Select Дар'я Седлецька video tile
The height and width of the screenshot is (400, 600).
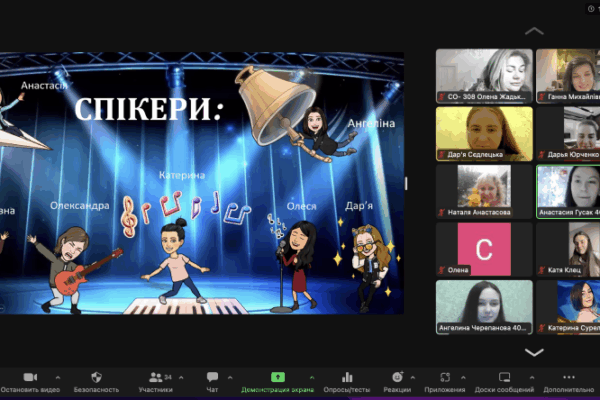[x=484, y=134]
